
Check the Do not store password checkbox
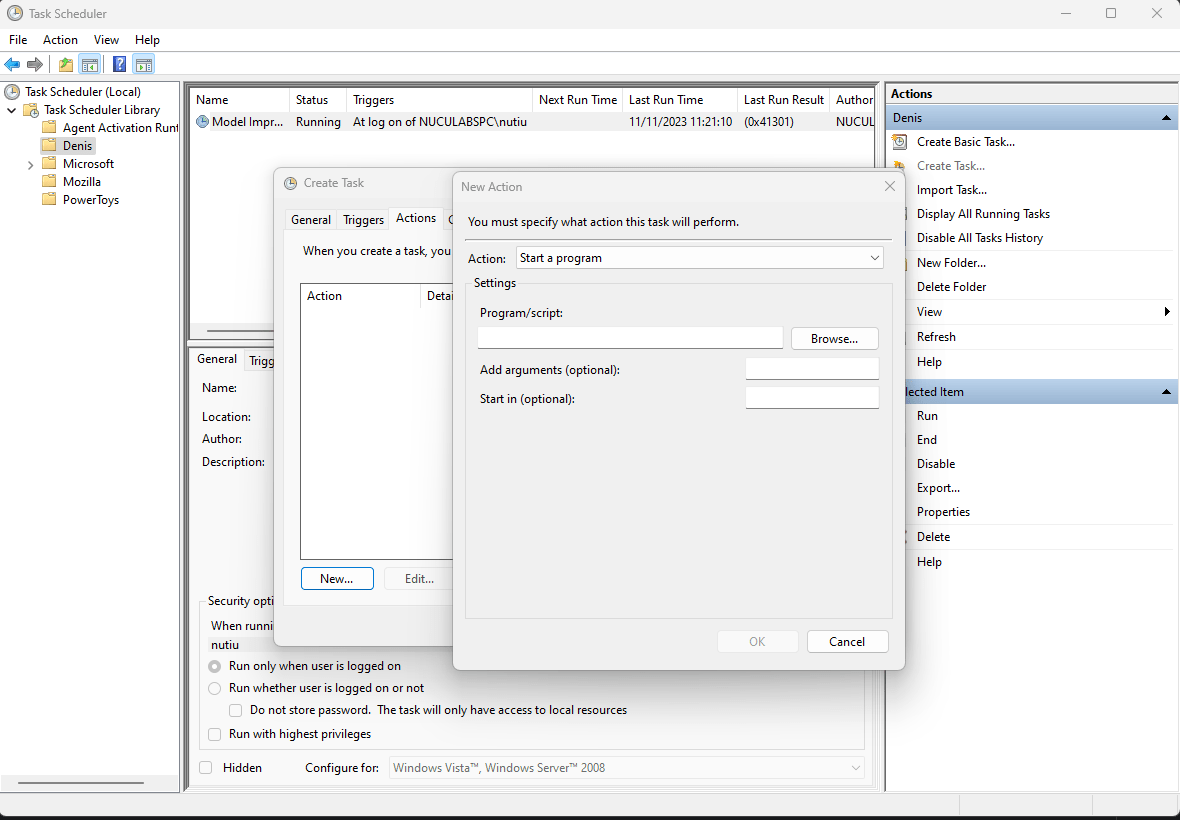coord(235,710)
